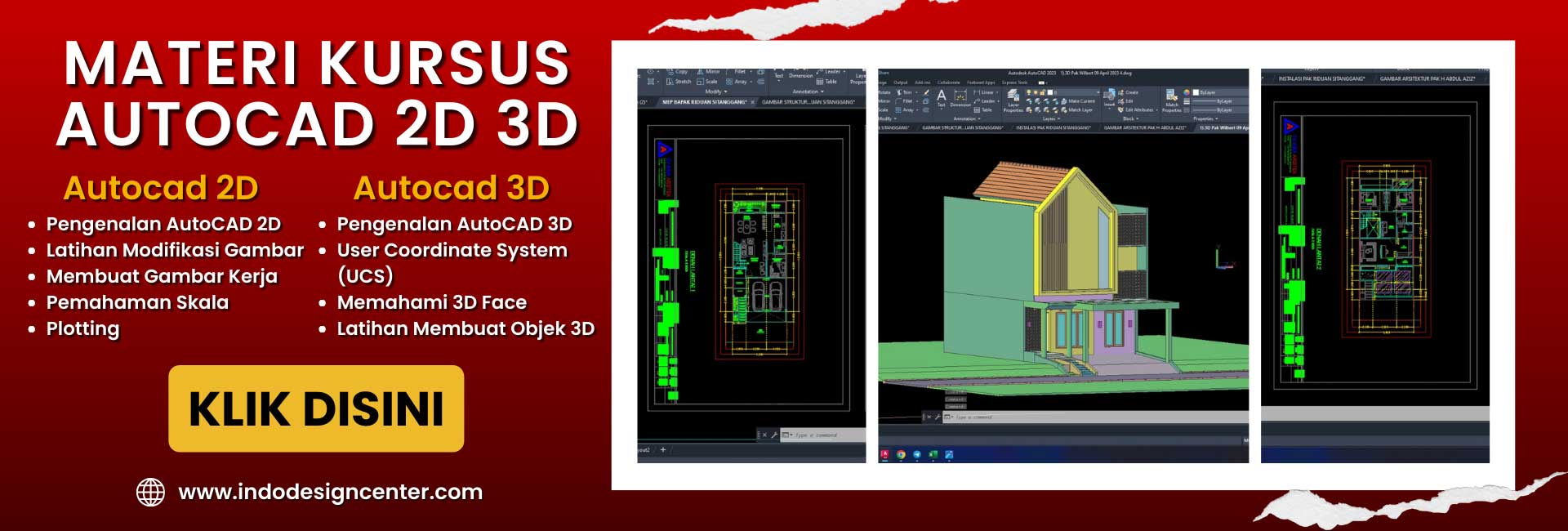Click Edit Attributes in the Block panel
The image size is (1568, 531).
point(1136,110)
